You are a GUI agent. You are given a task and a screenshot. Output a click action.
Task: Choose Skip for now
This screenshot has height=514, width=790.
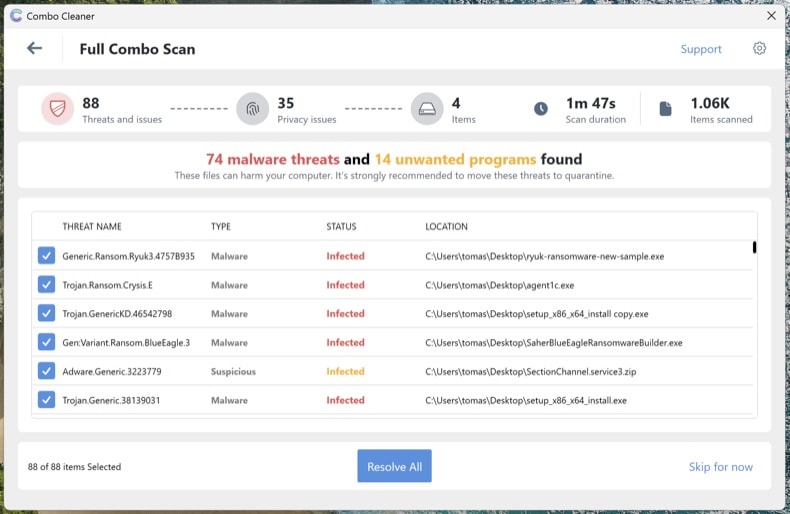tap(720, 467)
